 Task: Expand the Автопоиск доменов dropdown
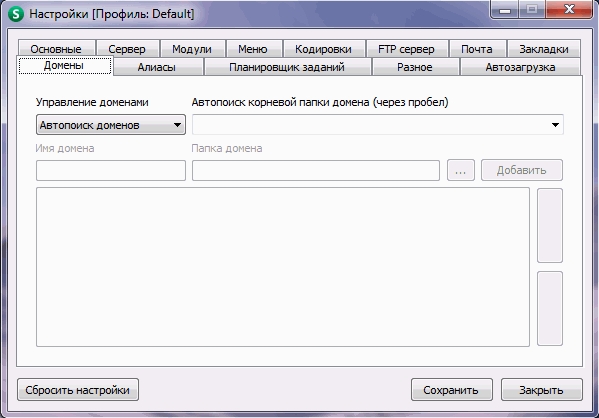[111, 125]
